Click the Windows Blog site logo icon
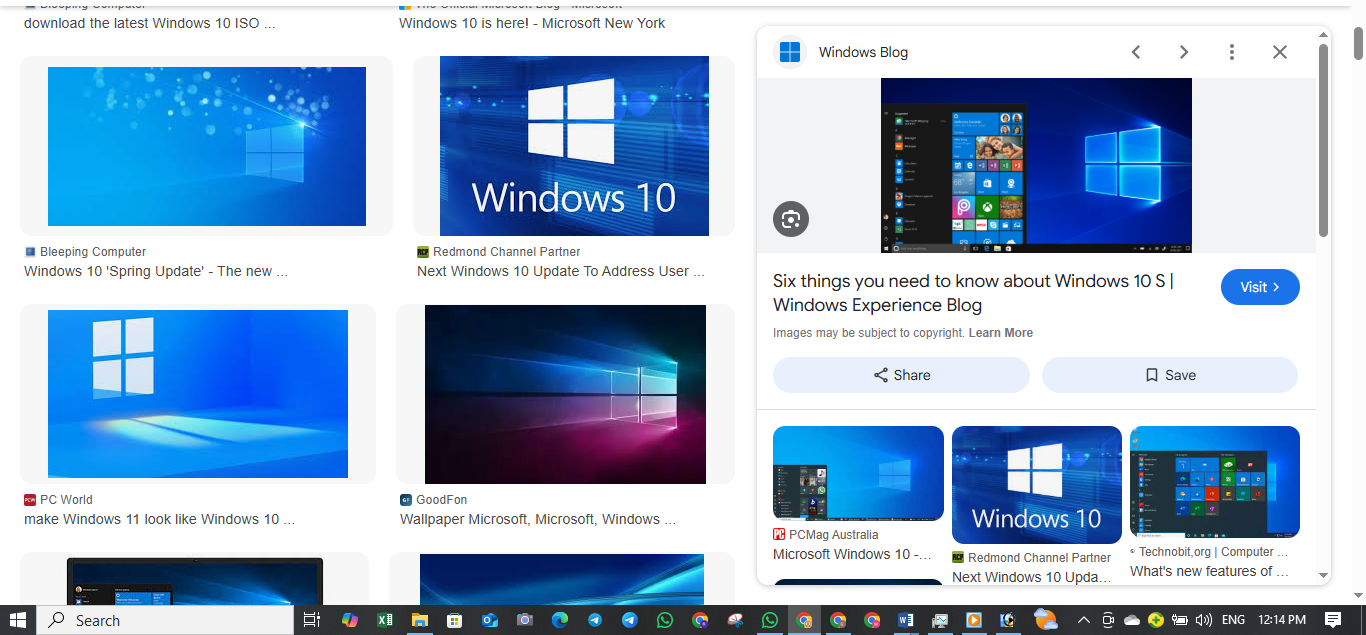Viewport: 1366px width, 635px height. click(x=790, y=52)
